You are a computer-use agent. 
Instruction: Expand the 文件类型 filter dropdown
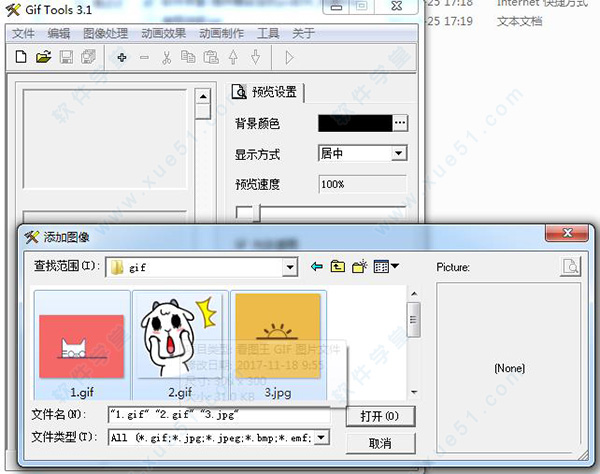(x=321, y=437)
